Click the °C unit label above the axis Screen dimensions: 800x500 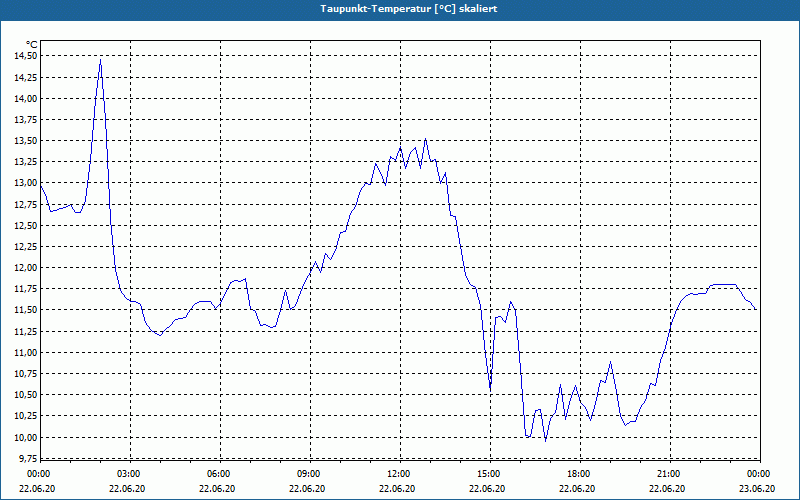click(x=32, y=45)
